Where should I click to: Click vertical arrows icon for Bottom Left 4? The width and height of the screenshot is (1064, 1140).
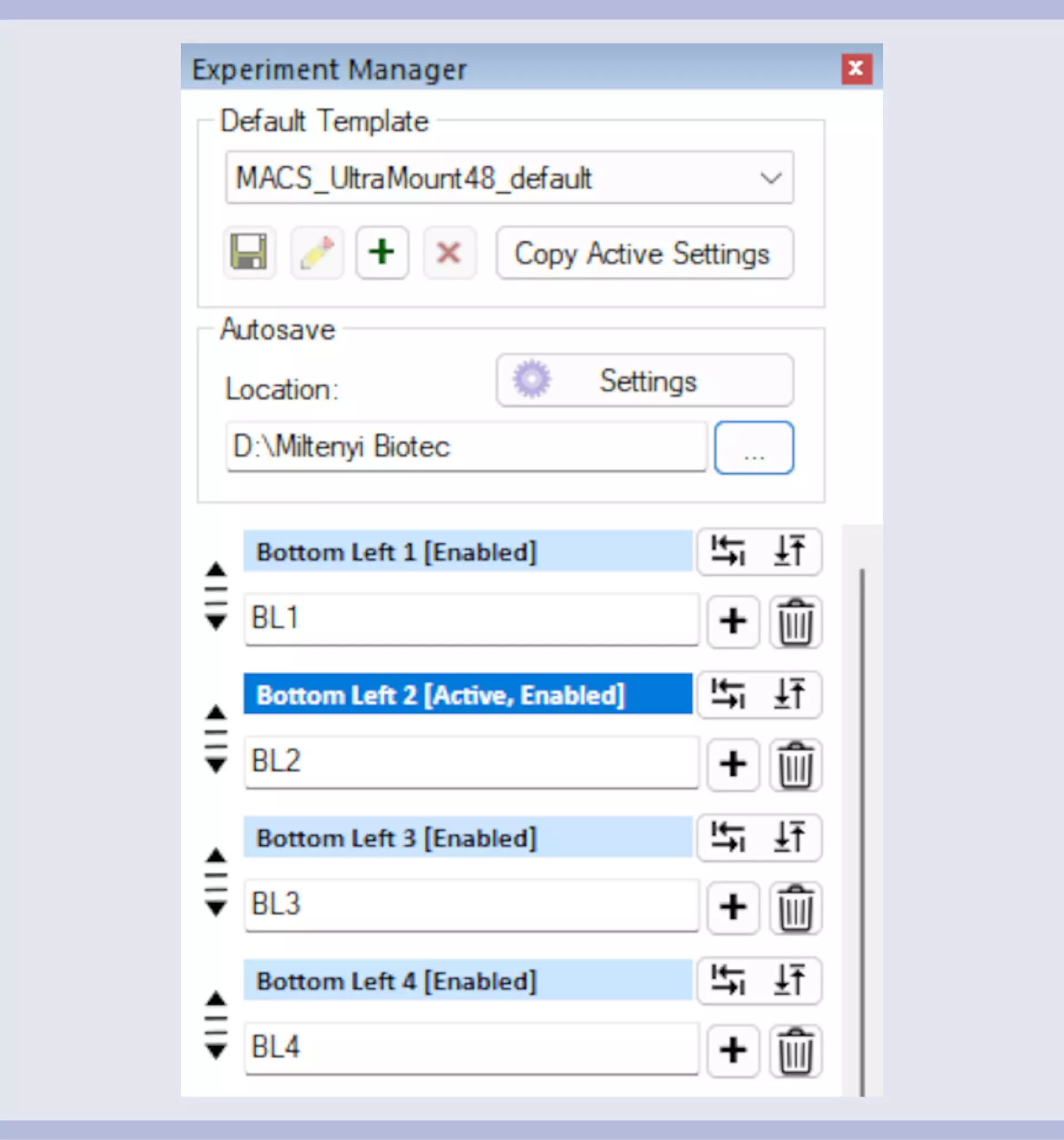tap(790, 980)
